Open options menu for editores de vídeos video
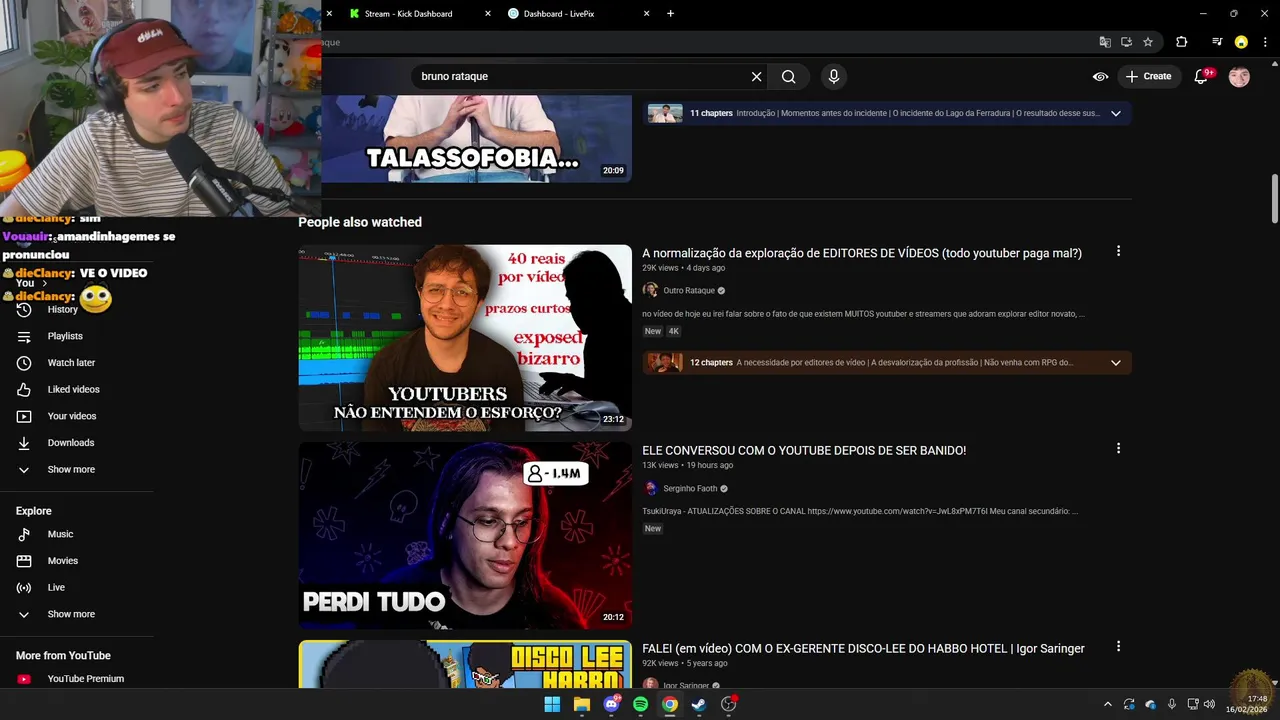1280x720 pixels. point(1118,251)
